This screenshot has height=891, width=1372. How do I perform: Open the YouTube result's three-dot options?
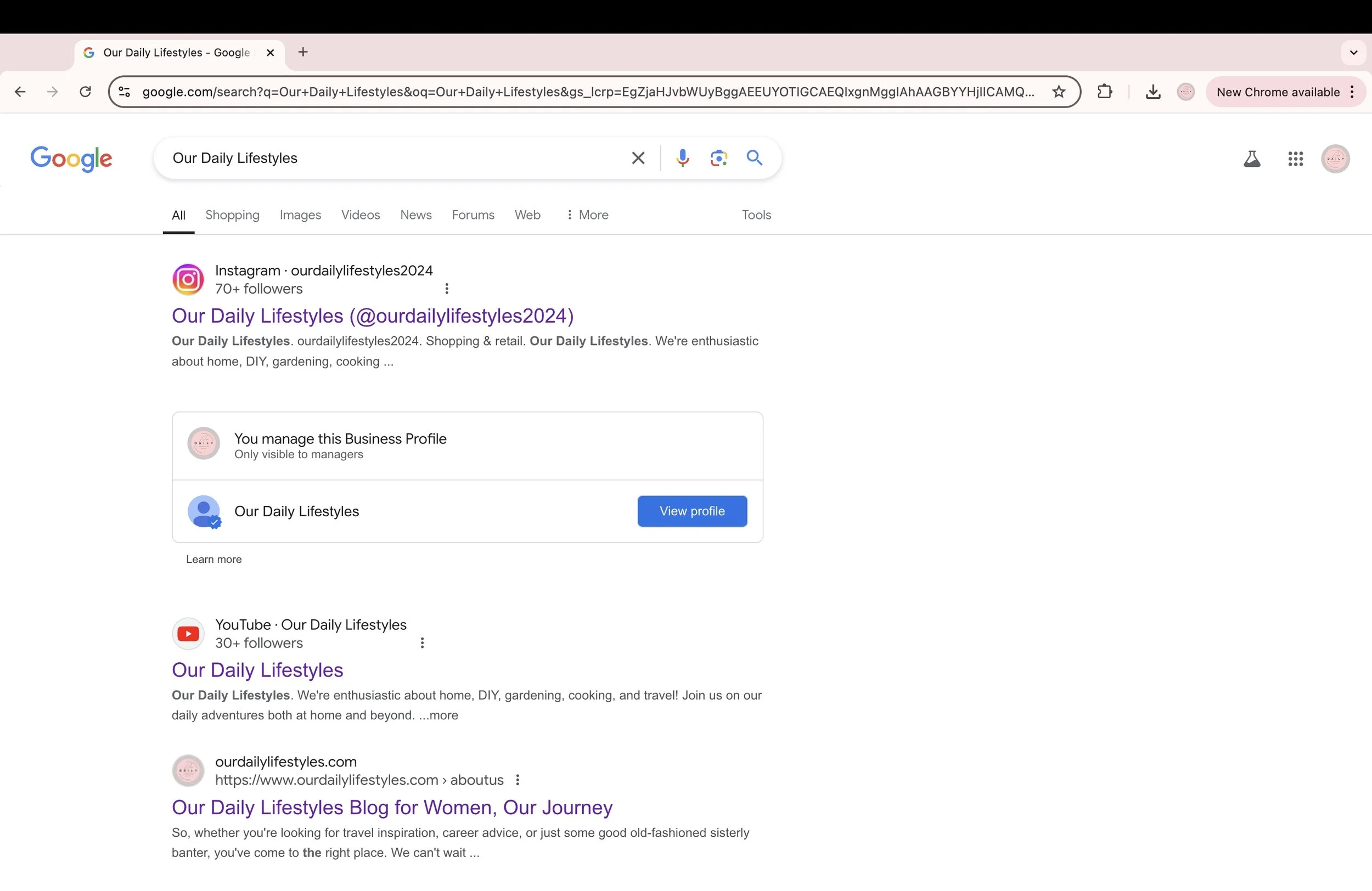click(422, 642)
